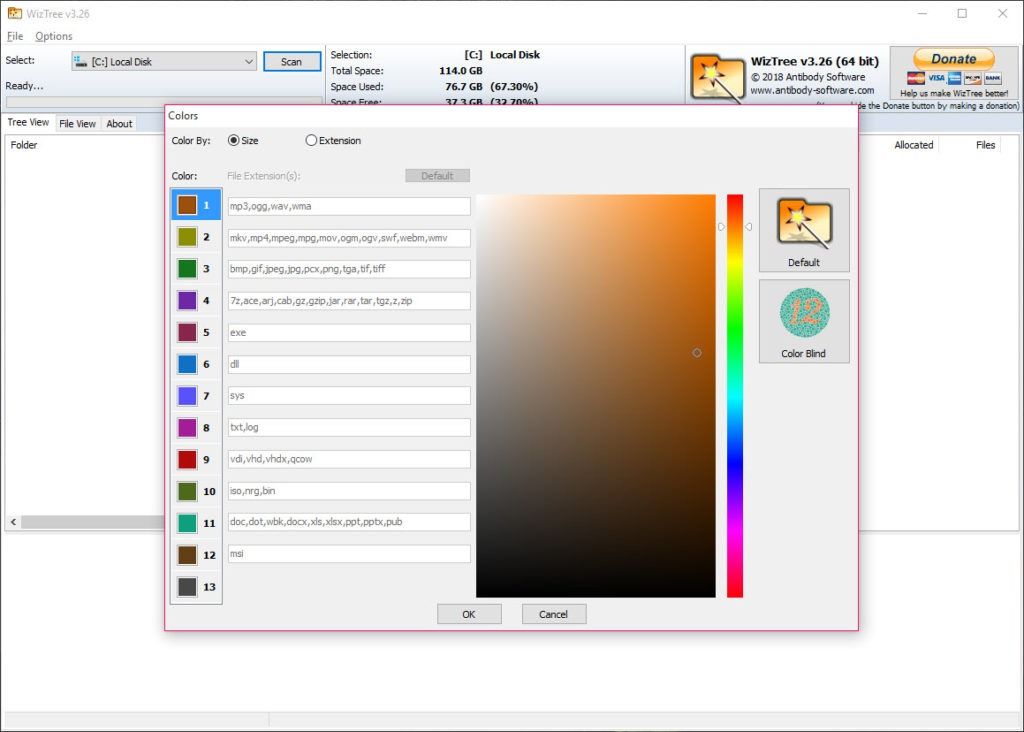Click the grayed Default extension button
Viewport: 1024px width, 732px height.
pos(437,176)
